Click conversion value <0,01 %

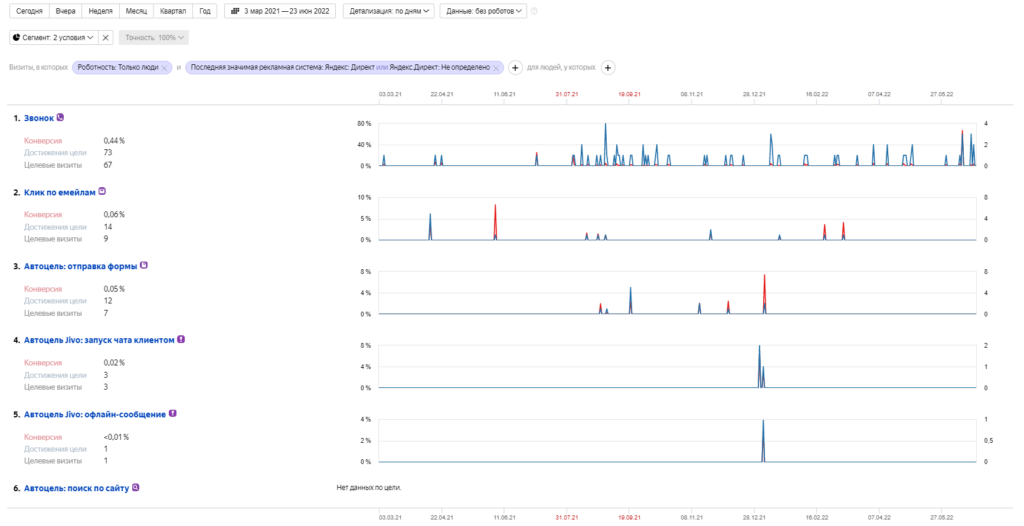pyautogui.click(x=116, y=437)
